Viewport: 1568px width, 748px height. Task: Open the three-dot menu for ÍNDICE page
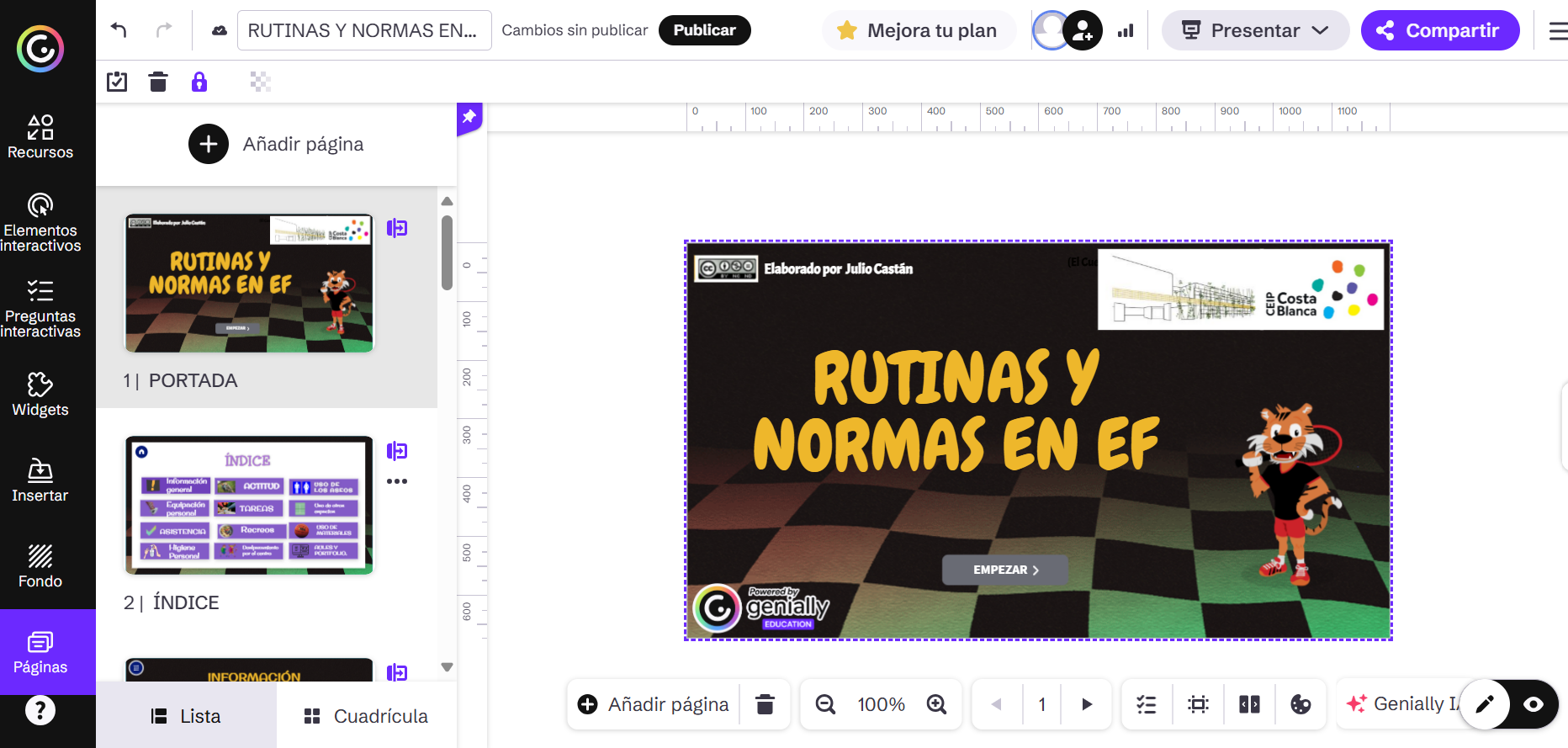[397, 481]
